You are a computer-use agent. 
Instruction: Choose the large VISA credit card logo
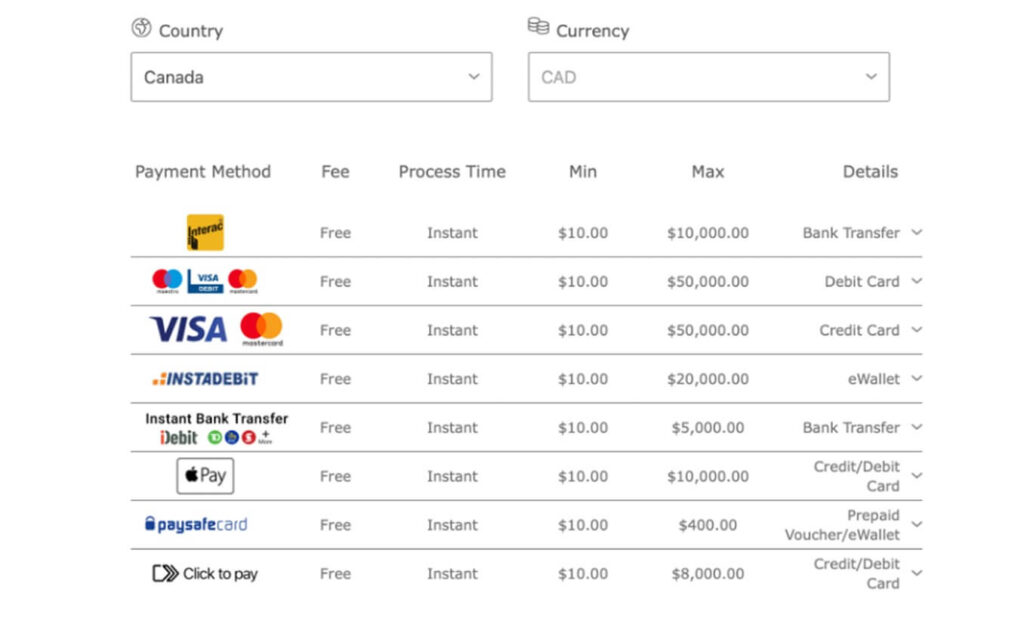coord(188,329)
